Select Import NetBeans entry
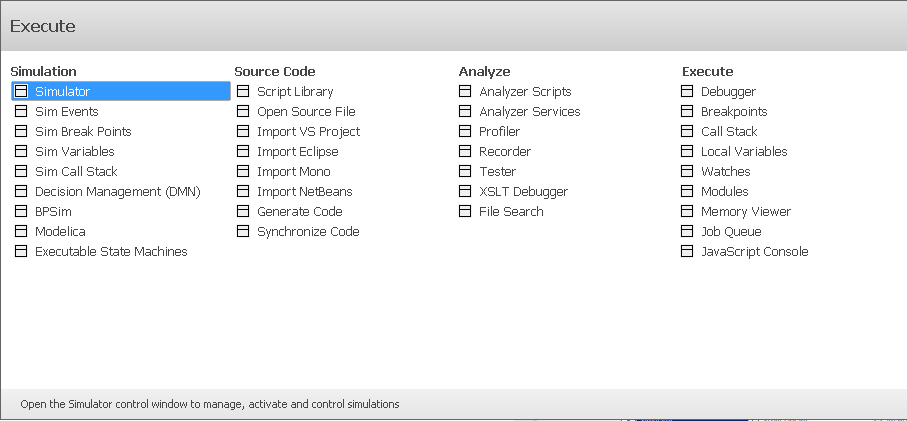 (304, 192)
